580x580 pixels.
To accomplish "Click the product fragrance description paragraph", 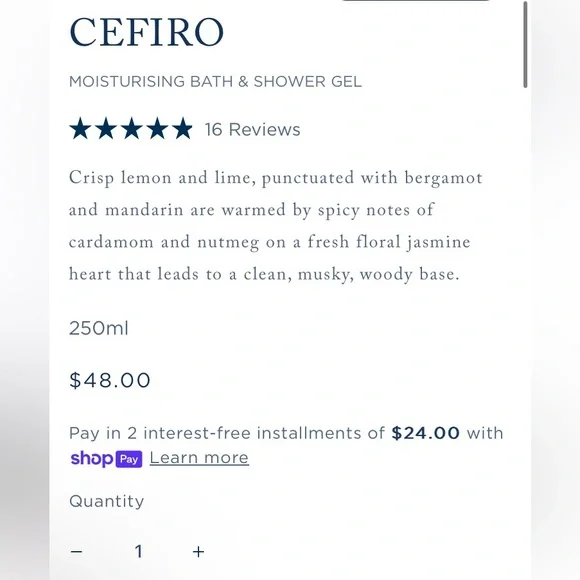I will [x=276, y=226].
